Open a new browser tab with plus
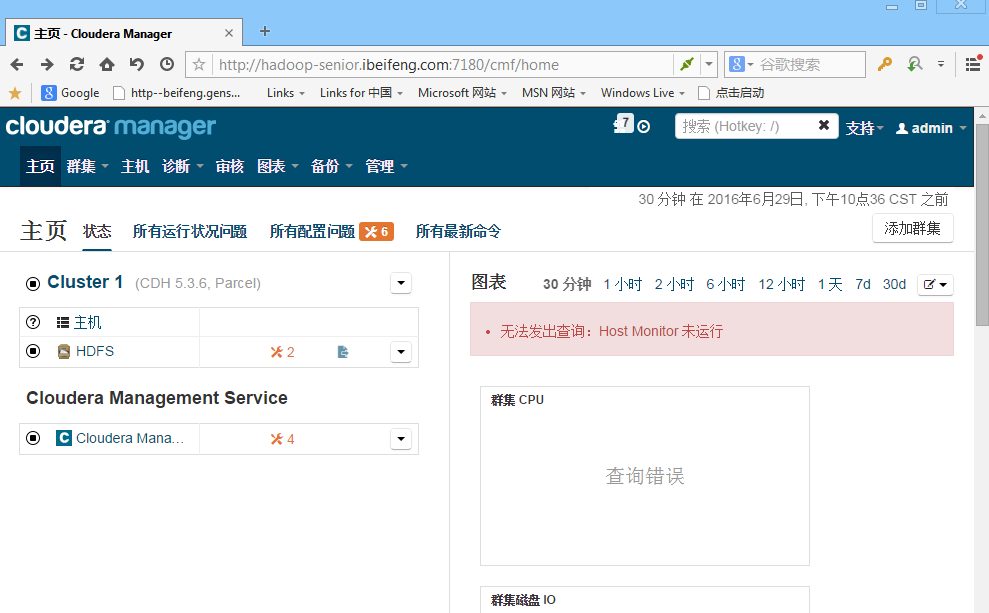 pos(265,32)
